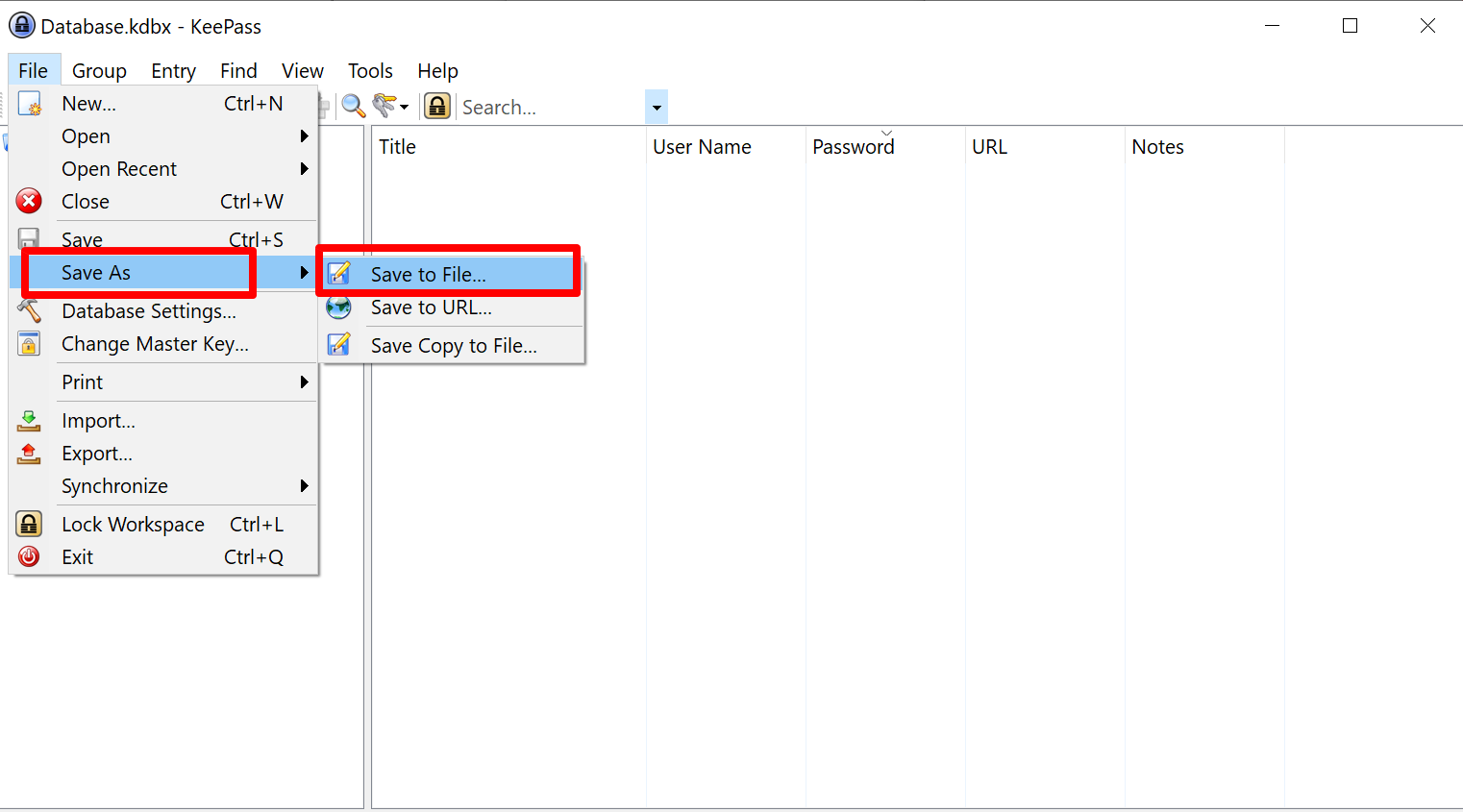
Task: Maximize the KeePass window
Action: tap(1350, 26)
